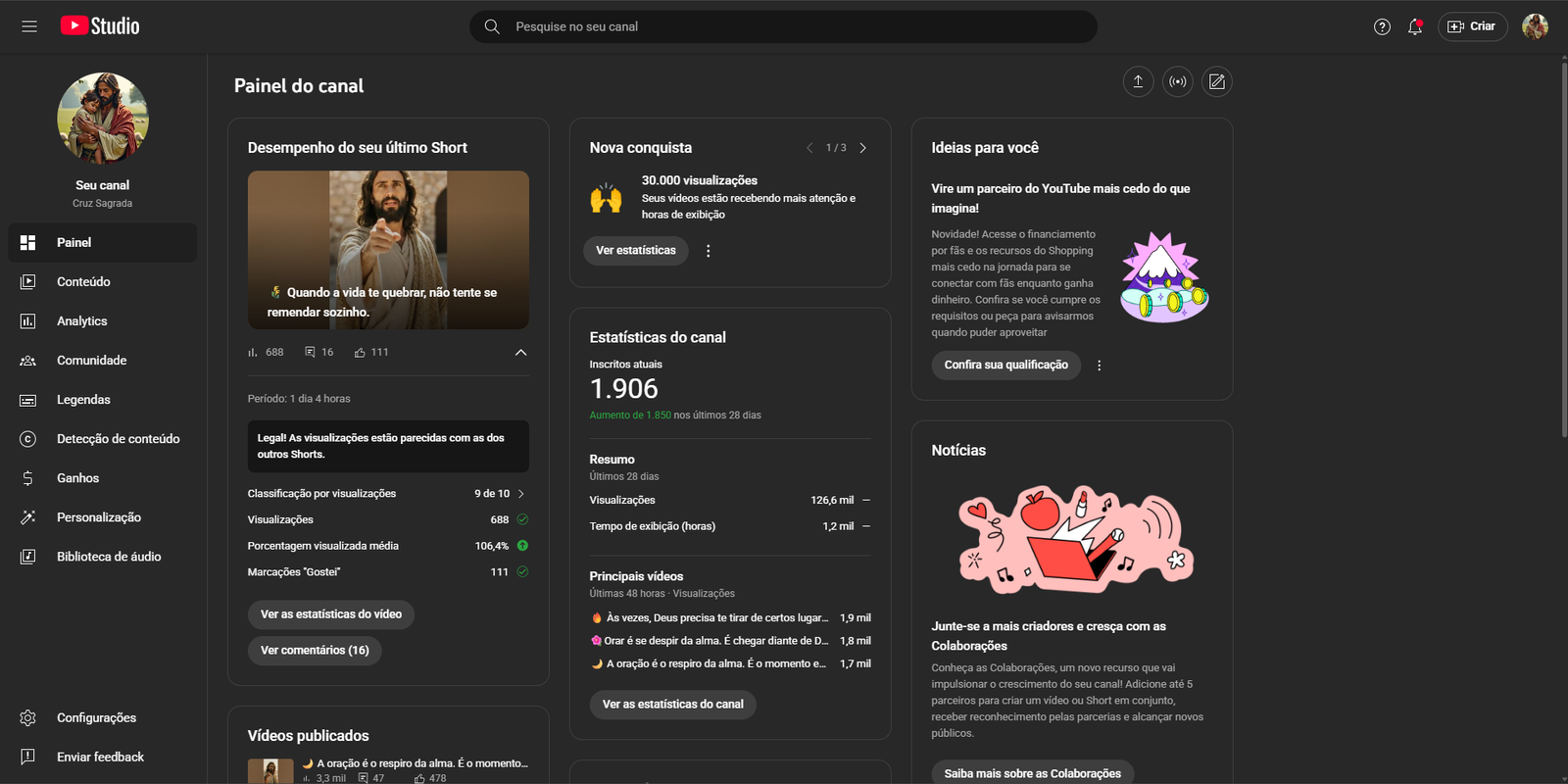Select Analytics in the sidebar
The width and height of the screenshot is (1568, 784).
[82, 321]
